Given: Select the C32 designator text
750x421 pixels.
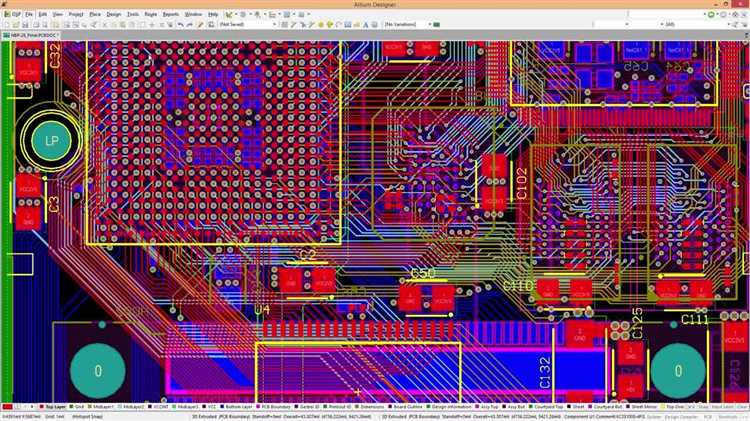Looking at the screenshot, I should [55, 55].
